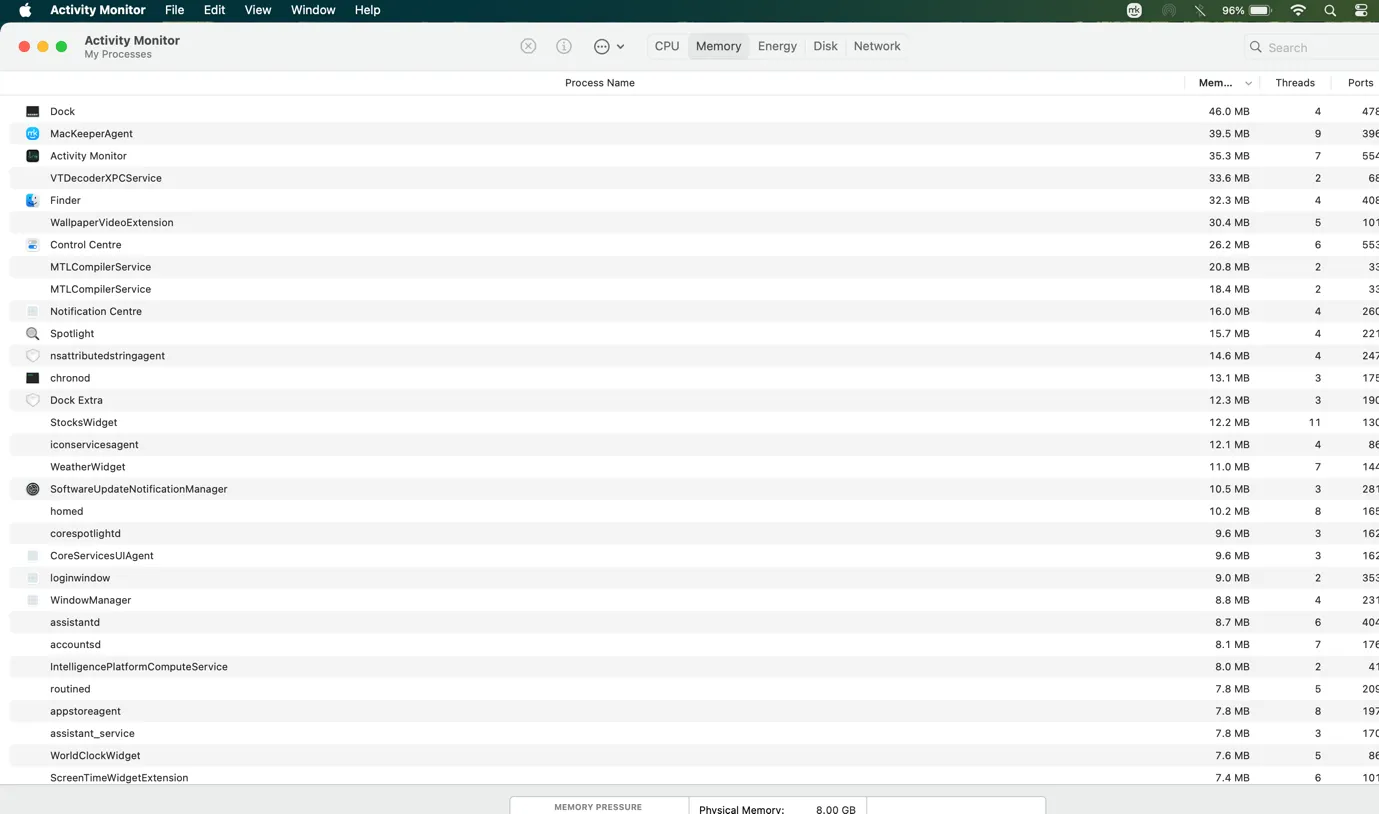Click the Stop process (X) toolbar icon
Viewport: 1379px width, 814px height.
528,46
